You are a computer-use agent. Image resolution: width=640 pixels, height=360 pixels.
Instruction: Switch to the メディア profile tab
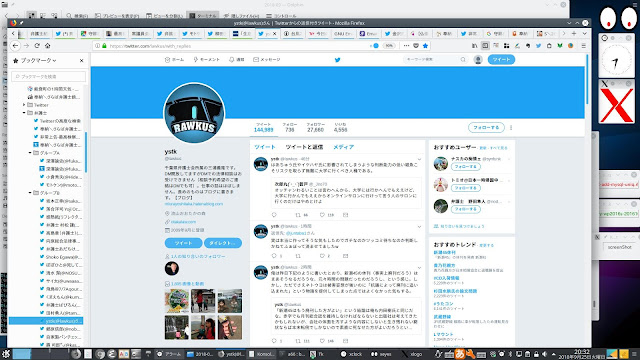[343, 147]
